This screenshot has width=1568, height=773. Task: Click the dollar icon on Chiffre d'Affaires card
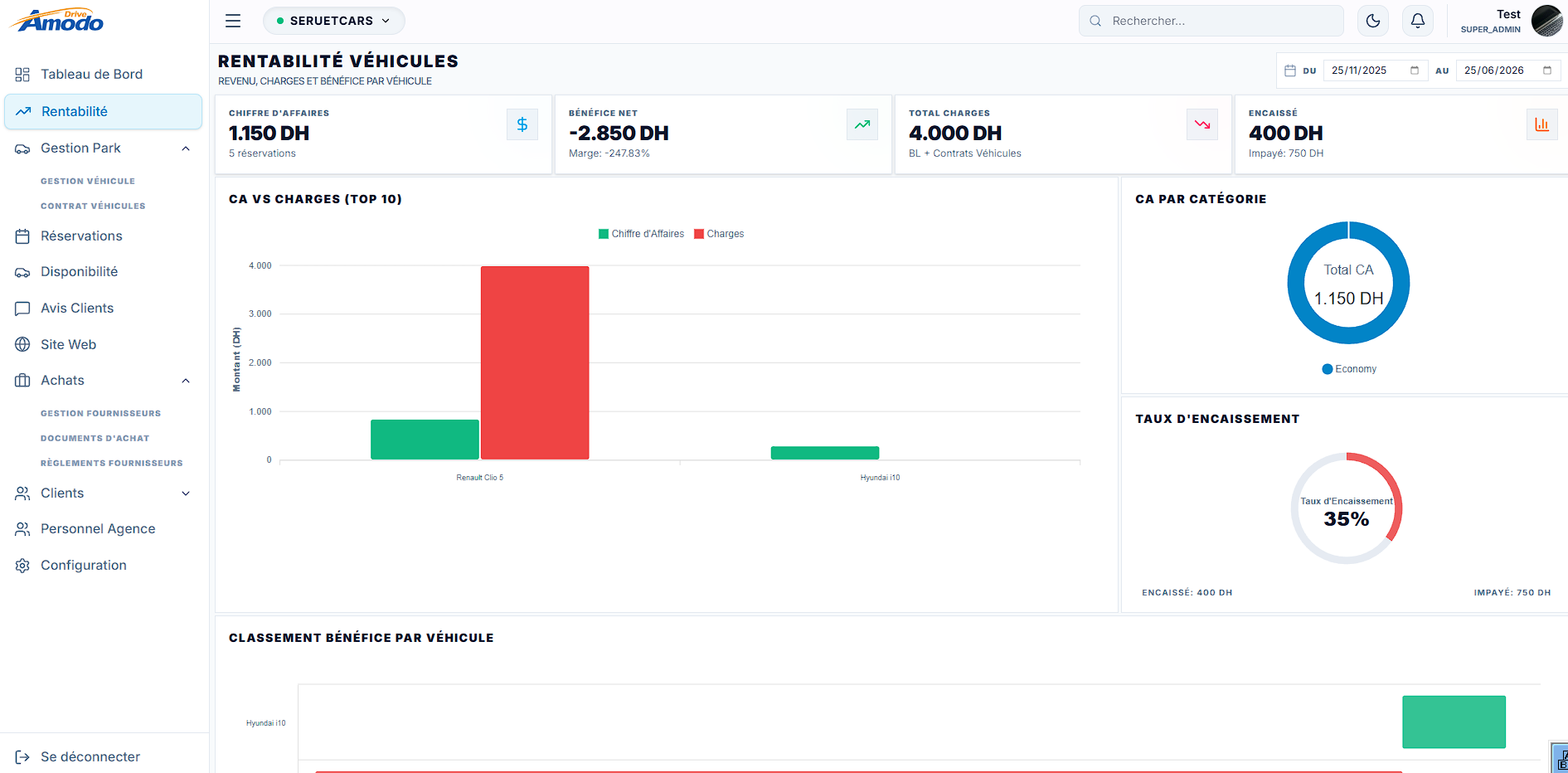click(x=522, y=124)
